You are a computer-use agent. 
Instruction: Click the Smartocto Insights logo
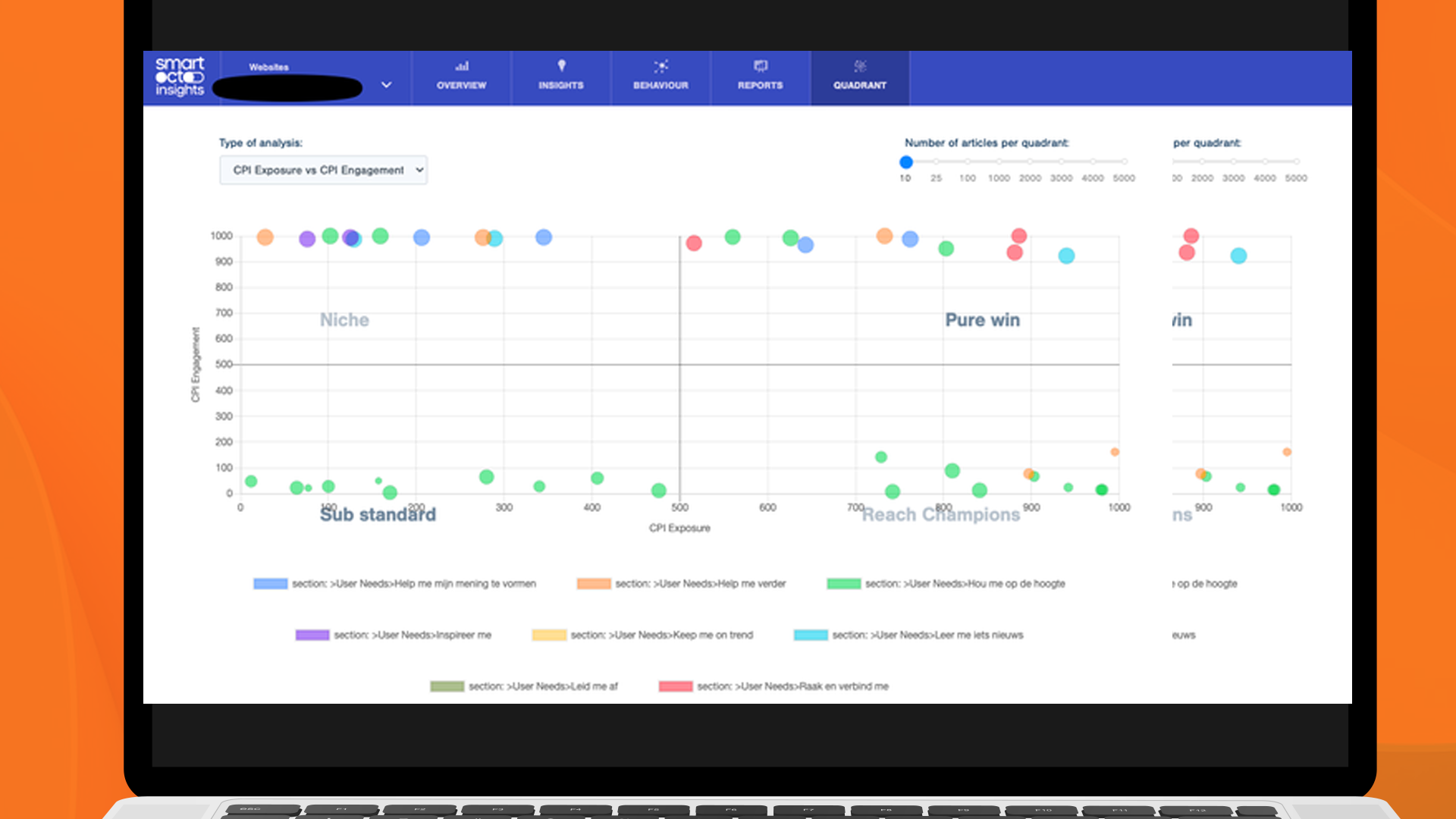pos(180,77)
